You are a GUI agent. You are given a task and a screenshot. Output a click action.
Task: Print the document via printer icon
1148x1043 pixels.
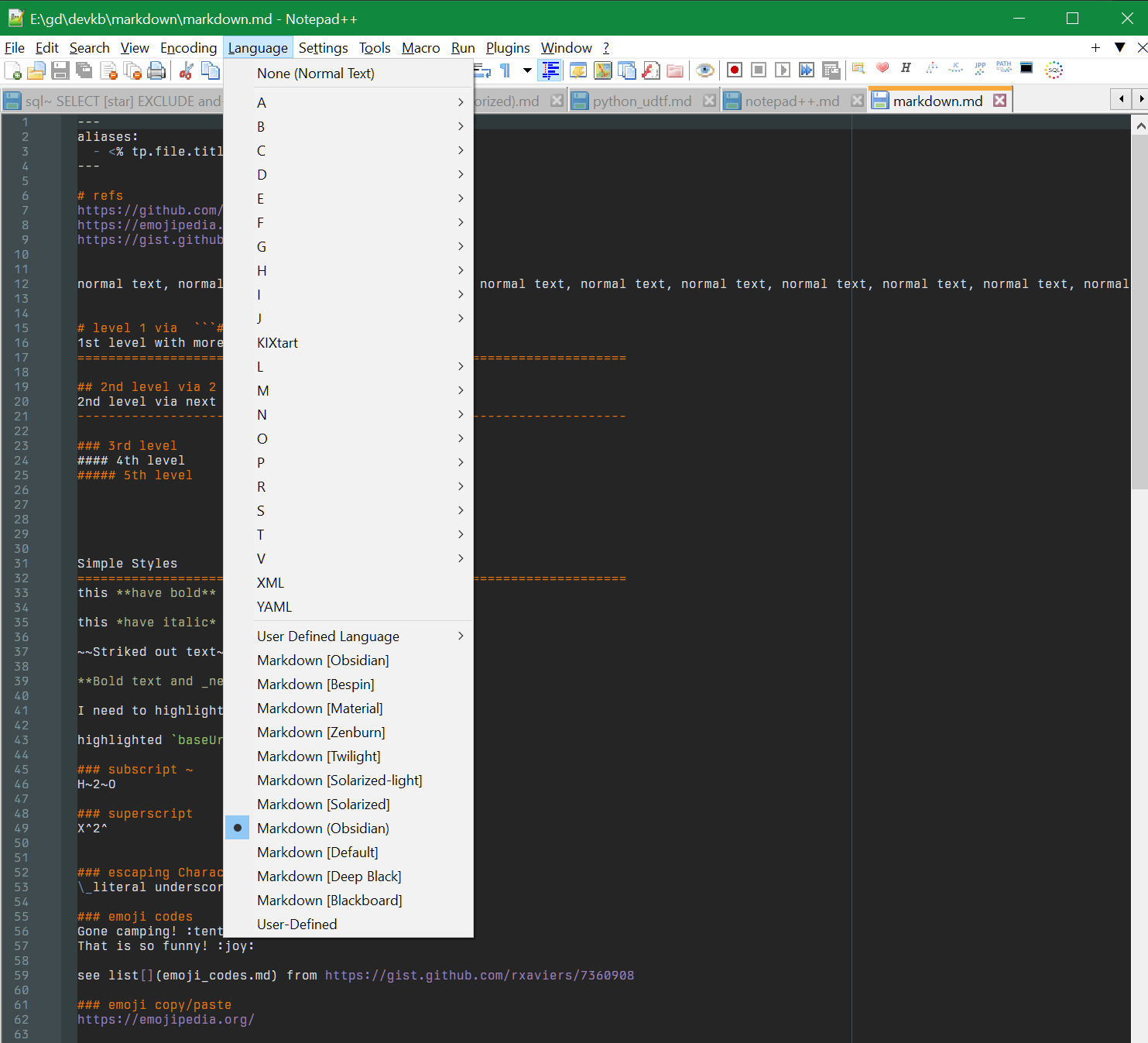tap(156, 70)
